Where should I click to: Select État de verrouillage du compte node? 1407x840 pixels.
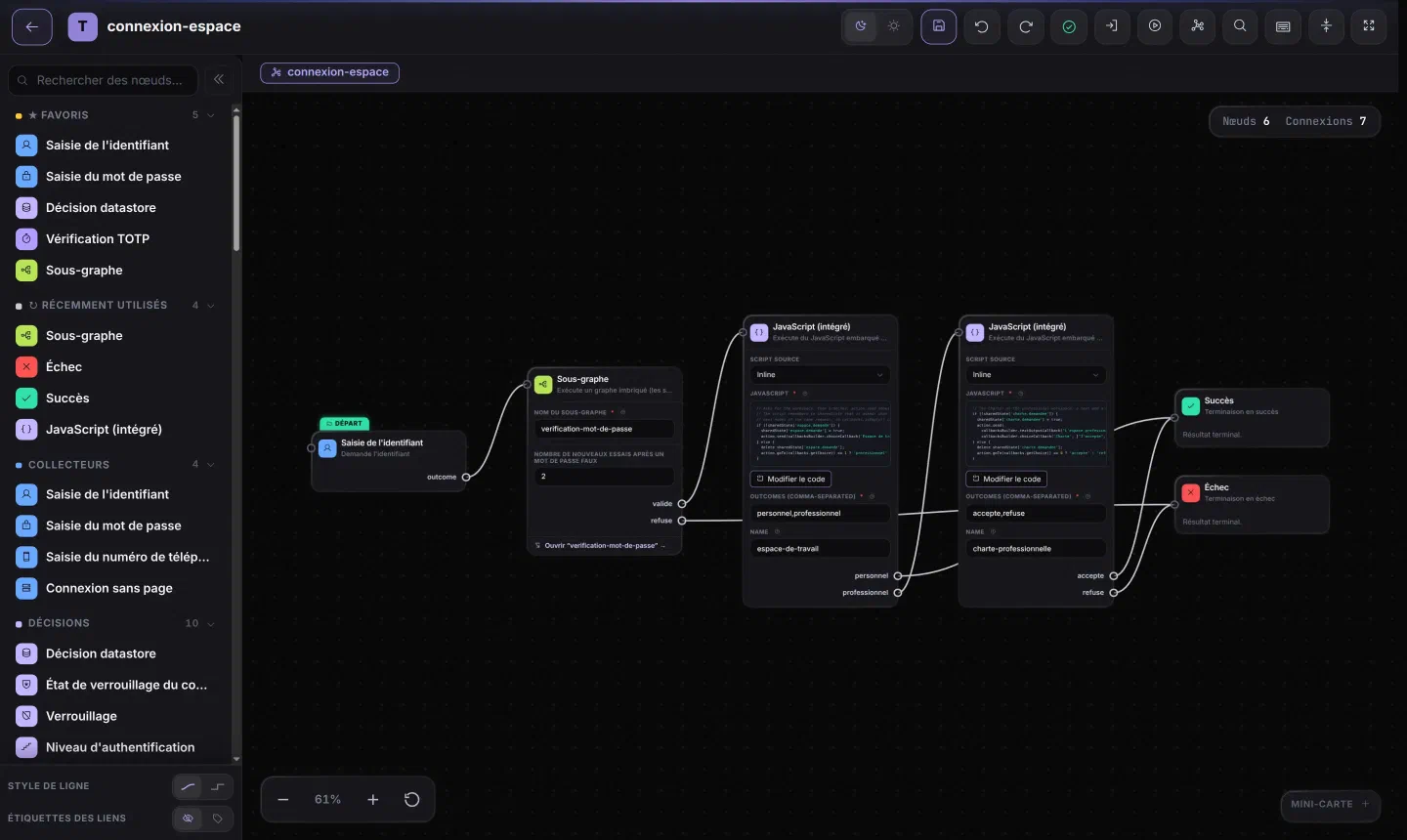[115, 685]
